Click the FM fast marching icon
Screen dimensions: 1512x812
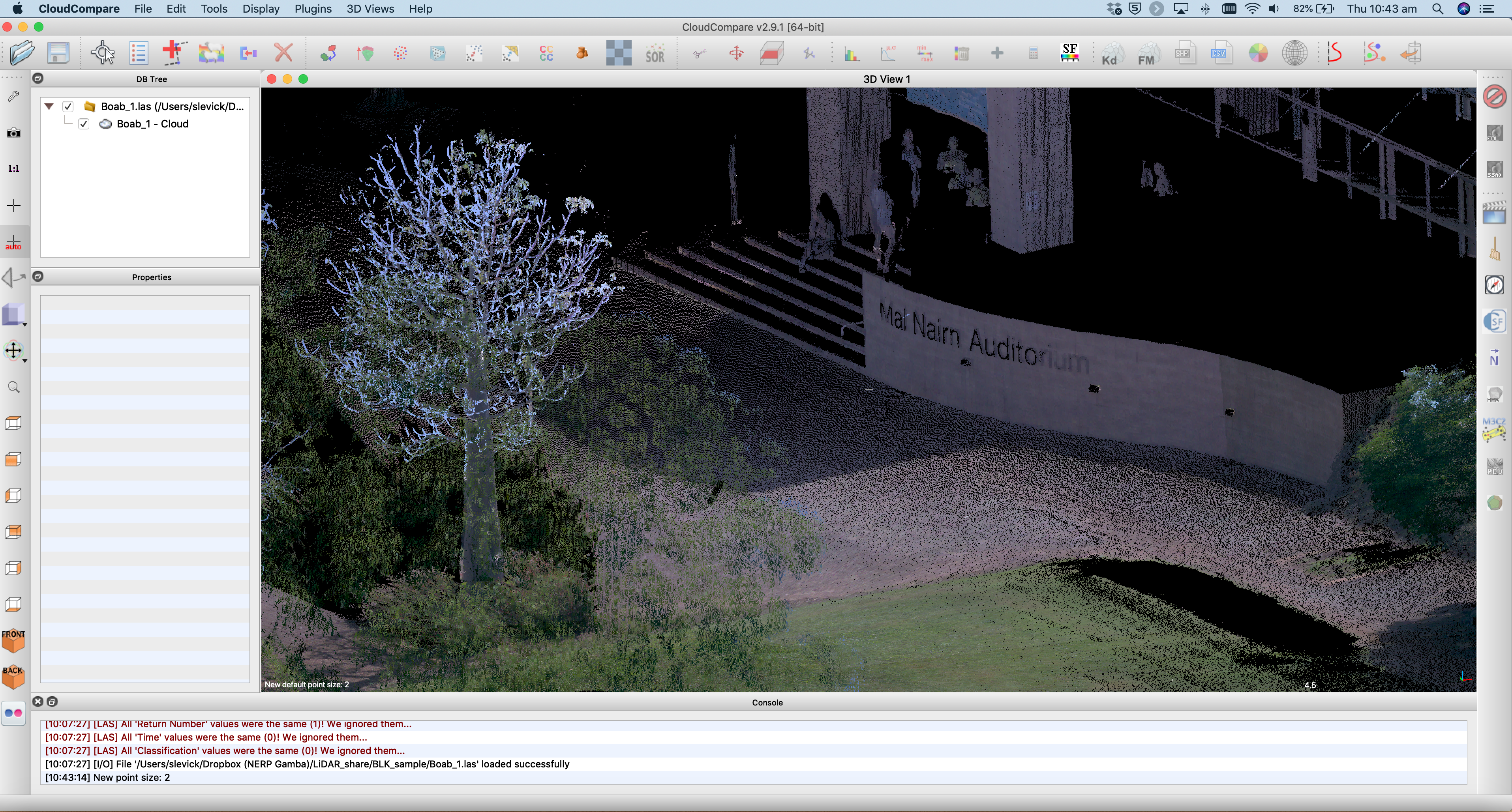(x=1147, y=53)
